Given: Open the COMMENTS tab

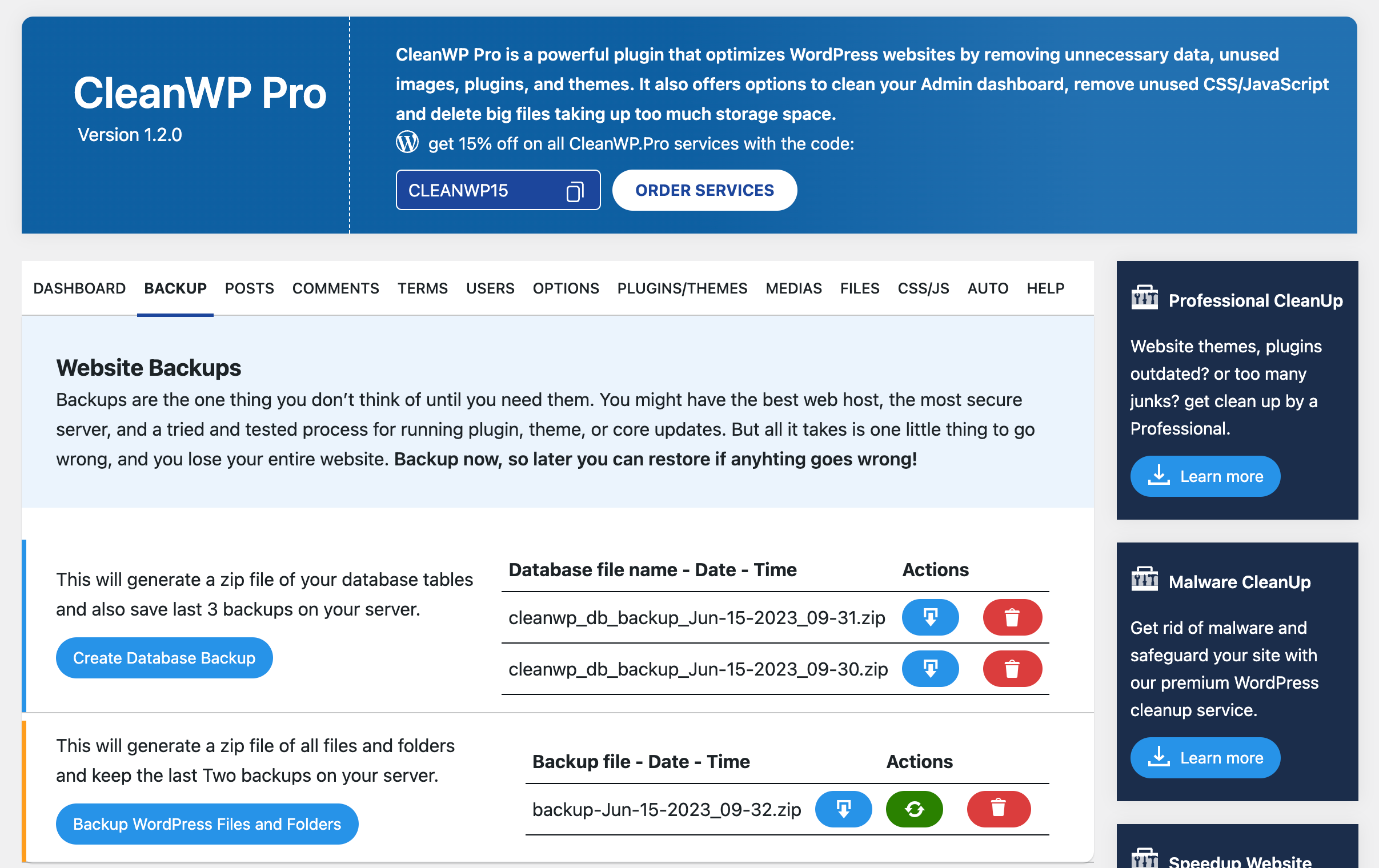Looking at the screenshot, I should click(x=335, y=288).
